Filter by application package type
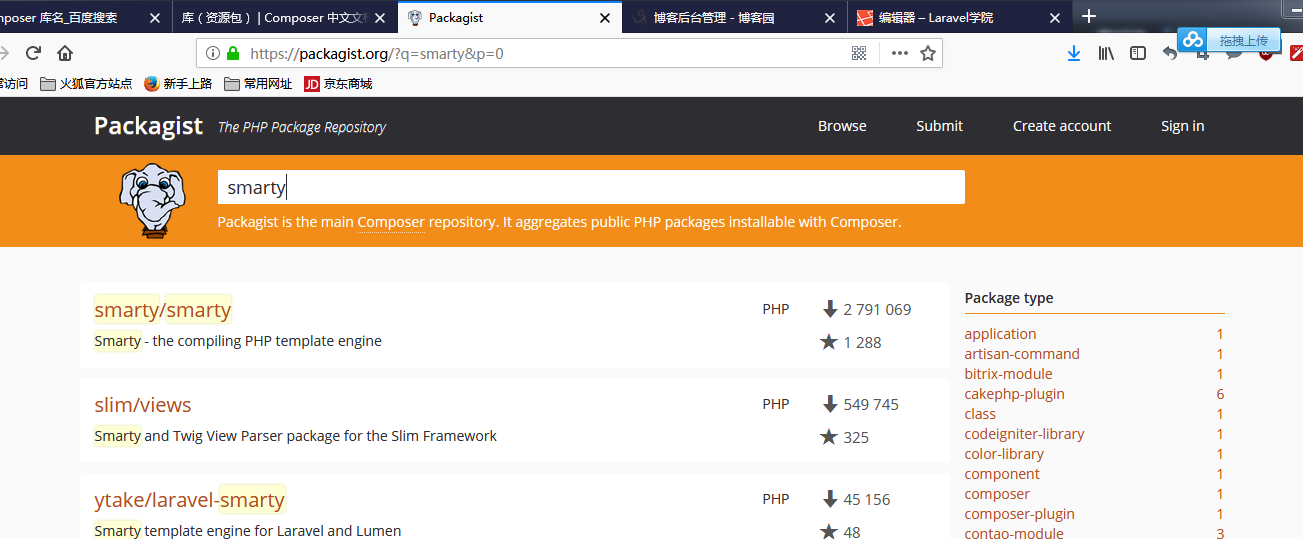 [x=1000, y=334]
